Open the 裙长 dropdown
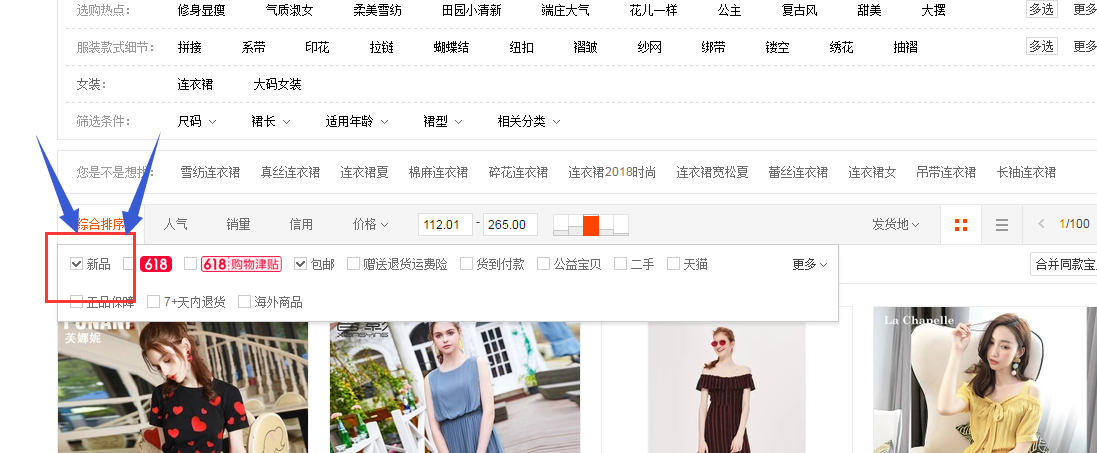Viewport: 1097px width, 453px height. (x=270, y=122)
